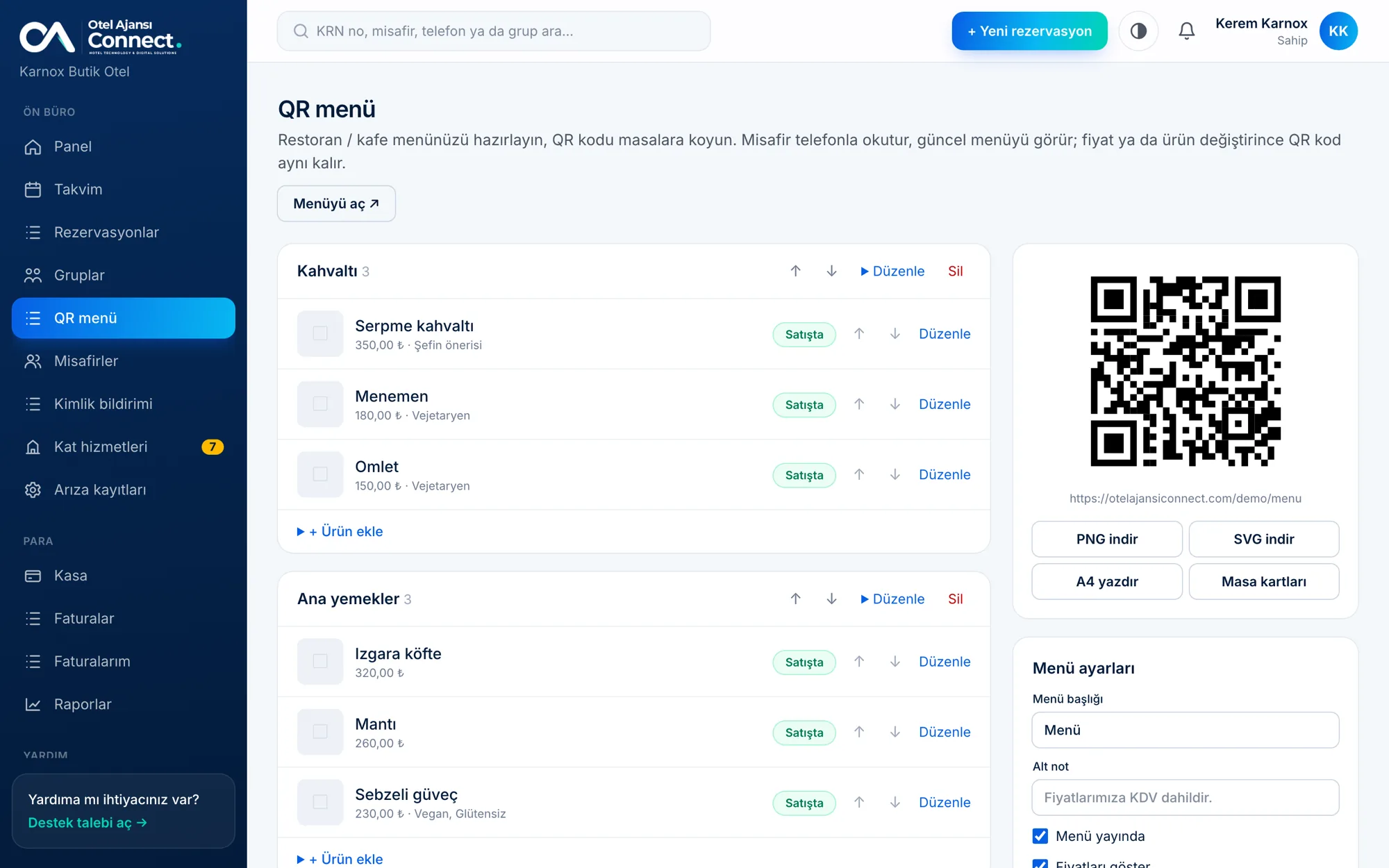Expand Düzenle for Ana yemekler category
The height and width of the screenshot is (868, 1389).
[892, 599]
